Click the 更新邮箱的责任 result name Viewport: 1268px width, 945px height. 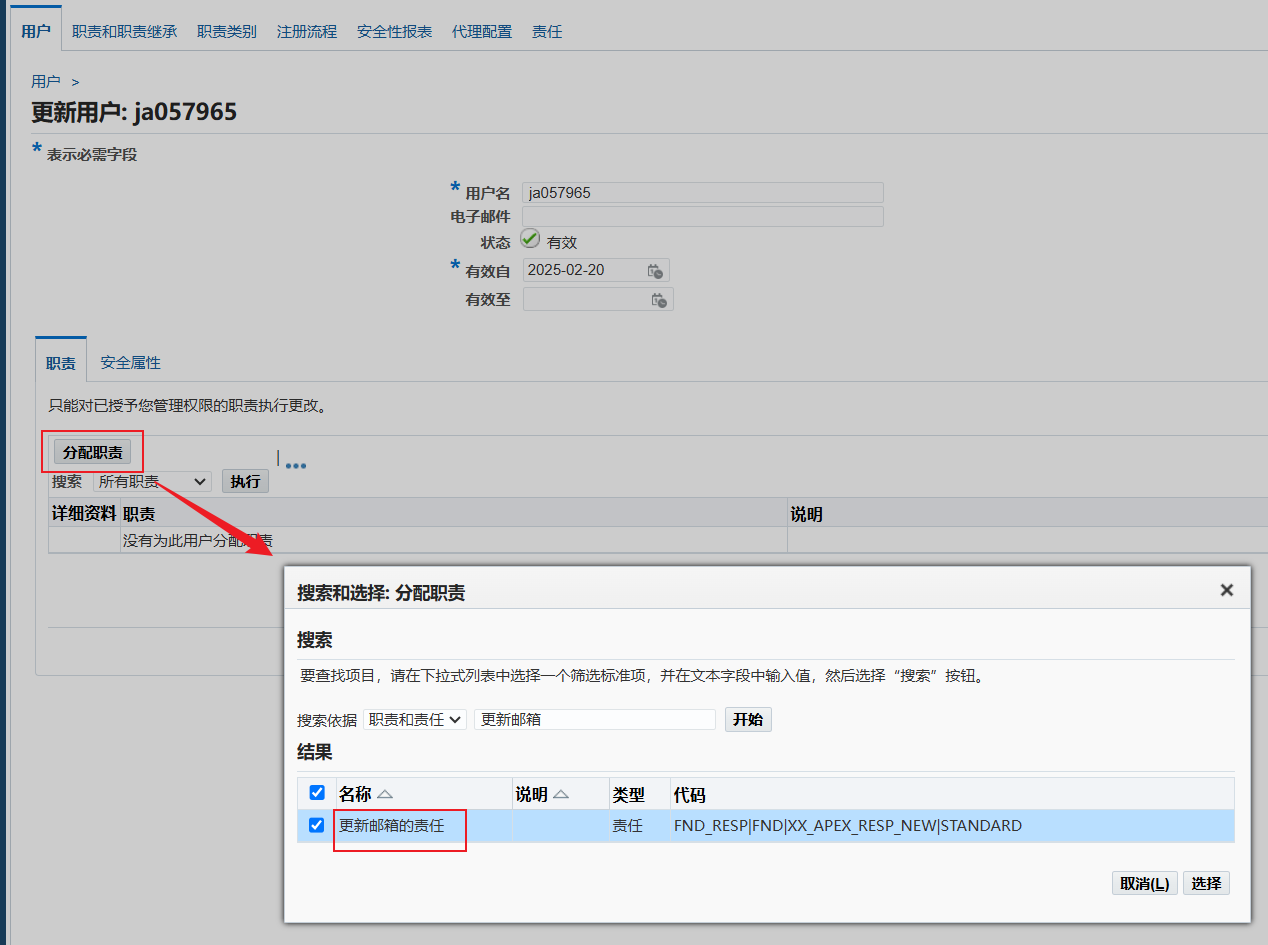tap(391, 826)
